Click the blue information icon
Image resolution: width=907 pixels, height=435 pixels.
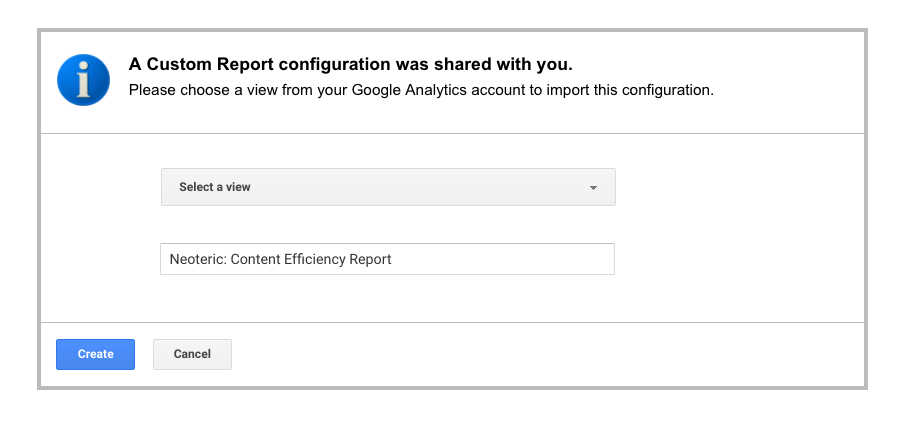coord(83,80)
